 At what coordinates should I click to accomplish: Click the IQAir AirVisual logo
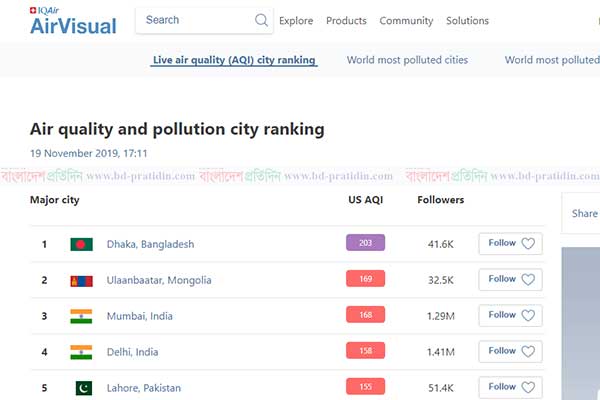[x=73, y=21]
